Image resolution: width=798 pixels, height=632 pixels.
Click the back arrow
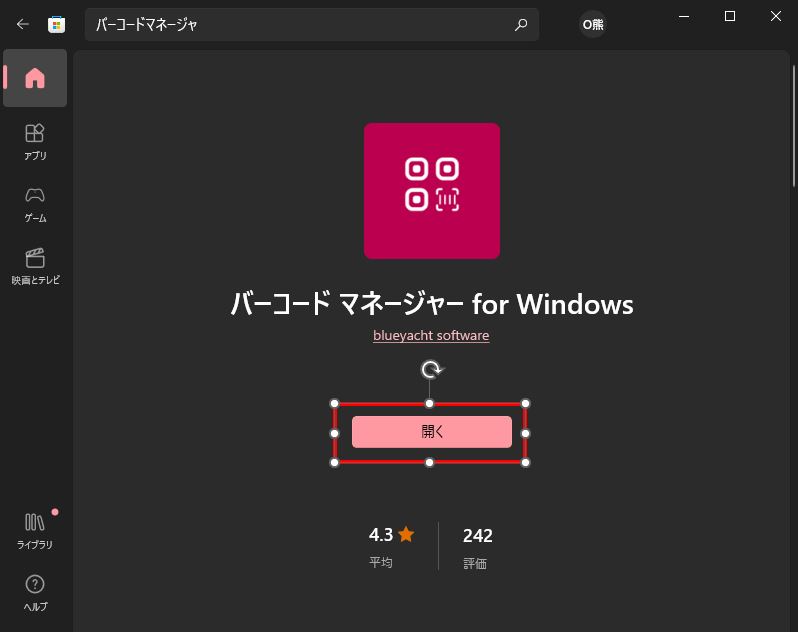(x=22, y=24)
